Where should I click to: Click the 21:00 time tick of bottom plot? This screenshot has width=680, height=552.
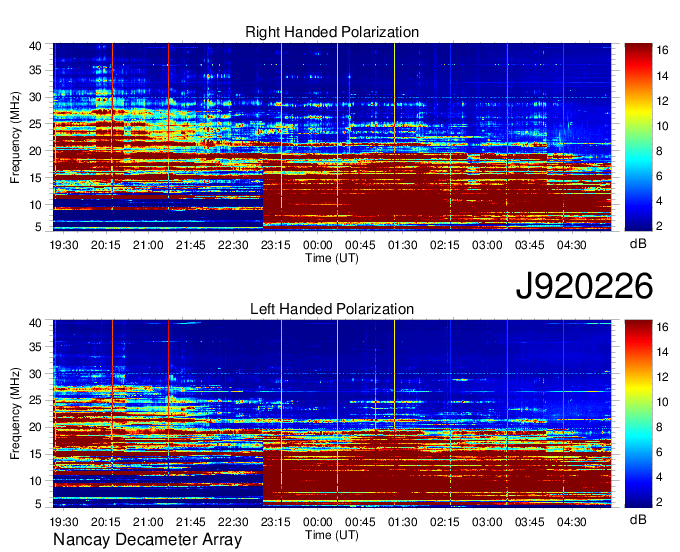pyautogui.click(x=148, y=522)
